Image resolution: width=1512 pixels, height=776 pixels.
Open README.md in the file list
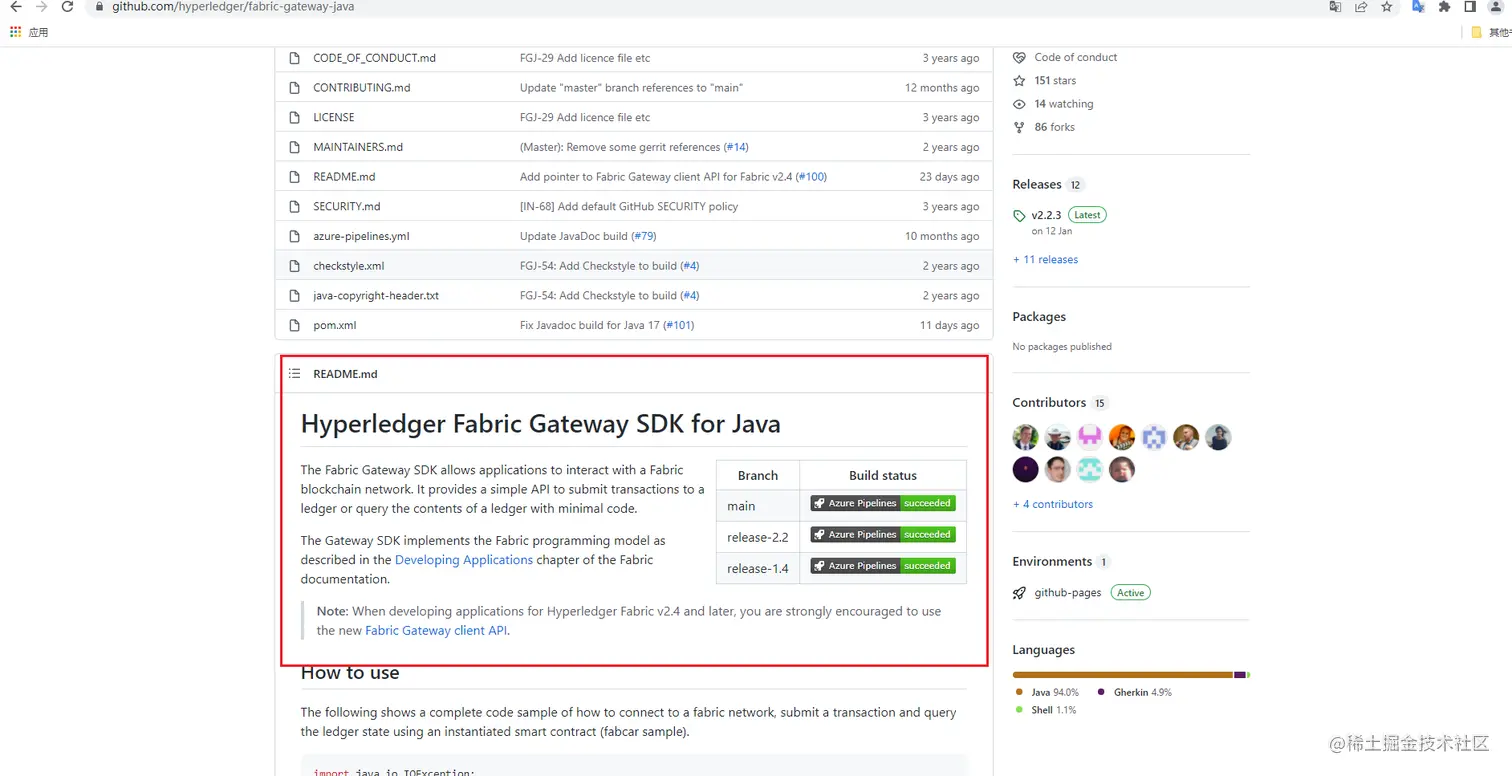tap(344, 177)
